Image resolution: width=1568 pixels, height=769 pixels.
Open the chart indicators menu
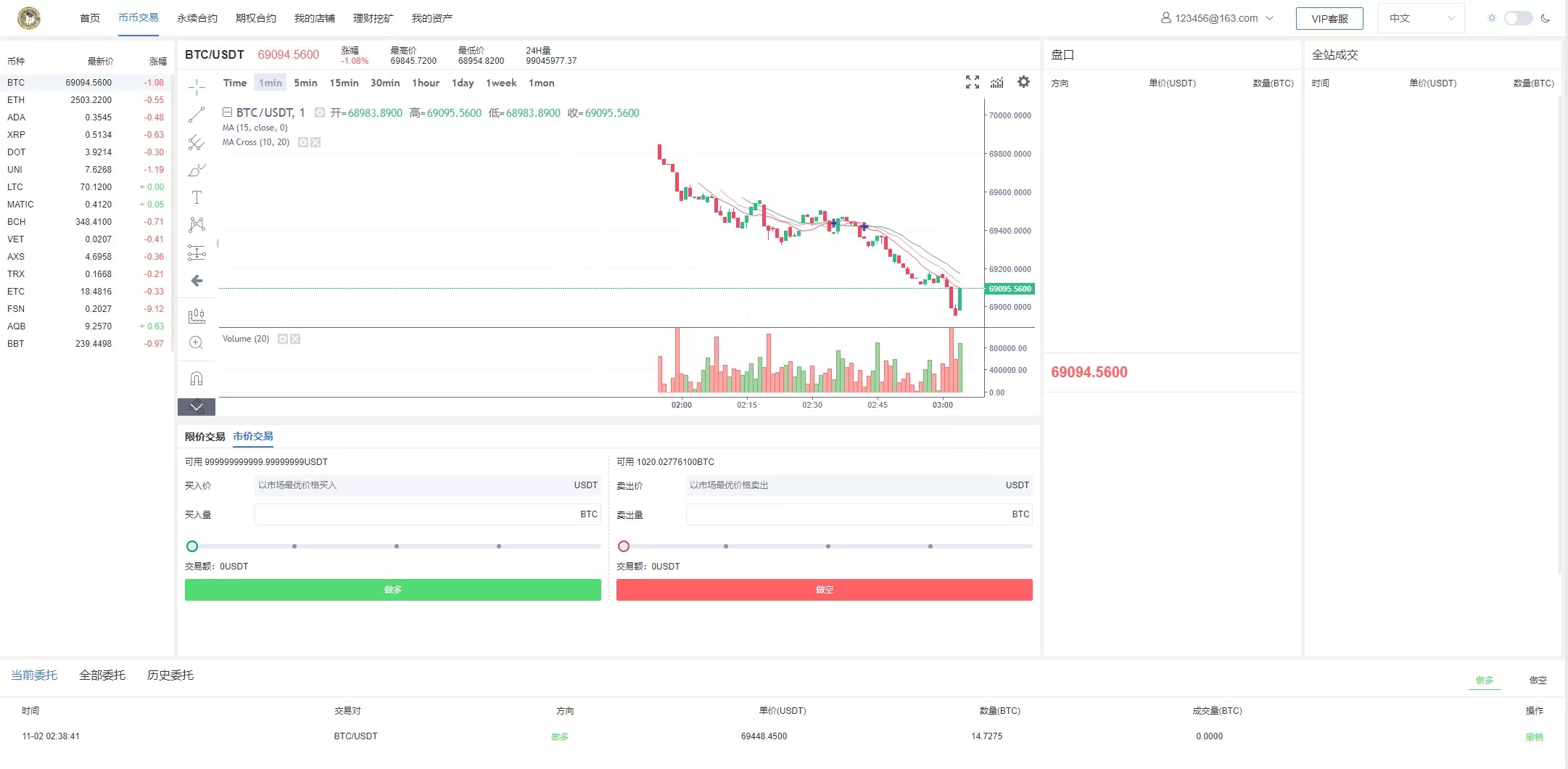point(997,83)
